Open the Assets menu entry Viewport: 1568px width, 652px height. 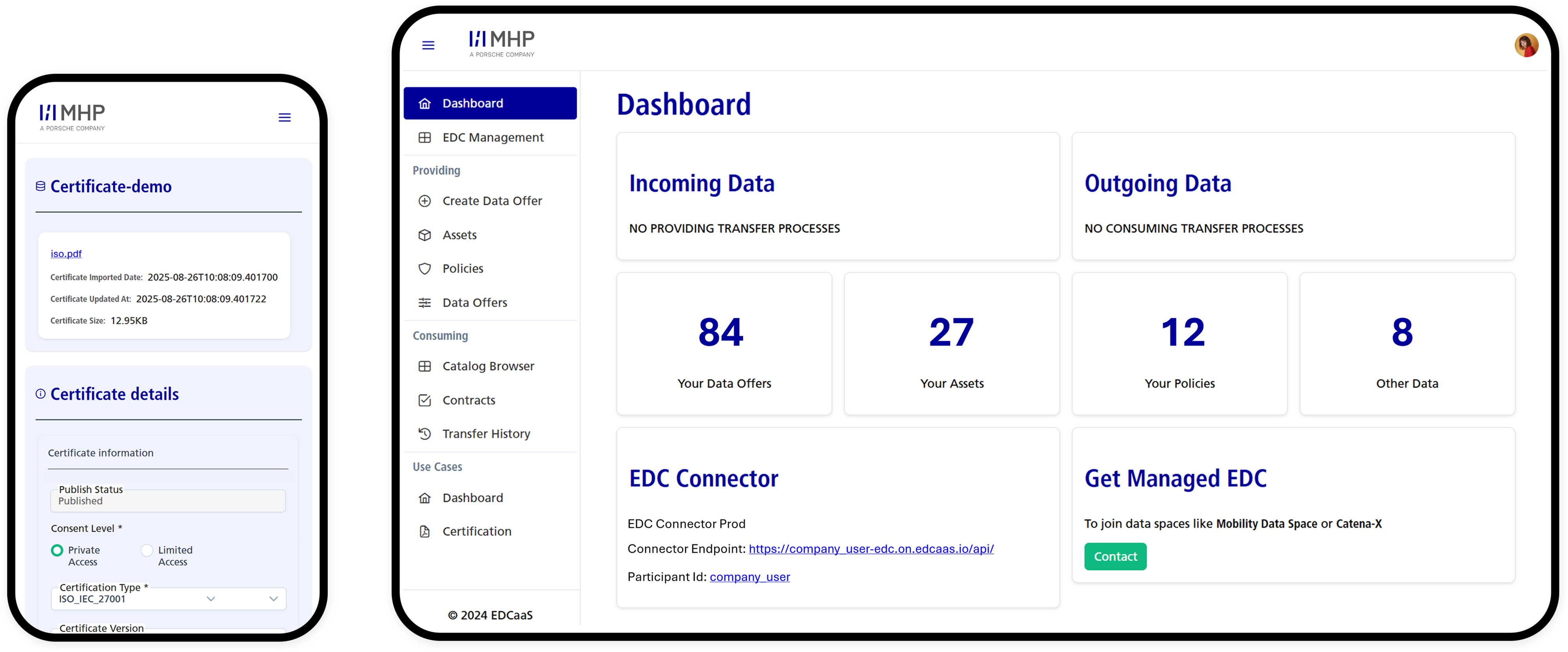point(490,235)
